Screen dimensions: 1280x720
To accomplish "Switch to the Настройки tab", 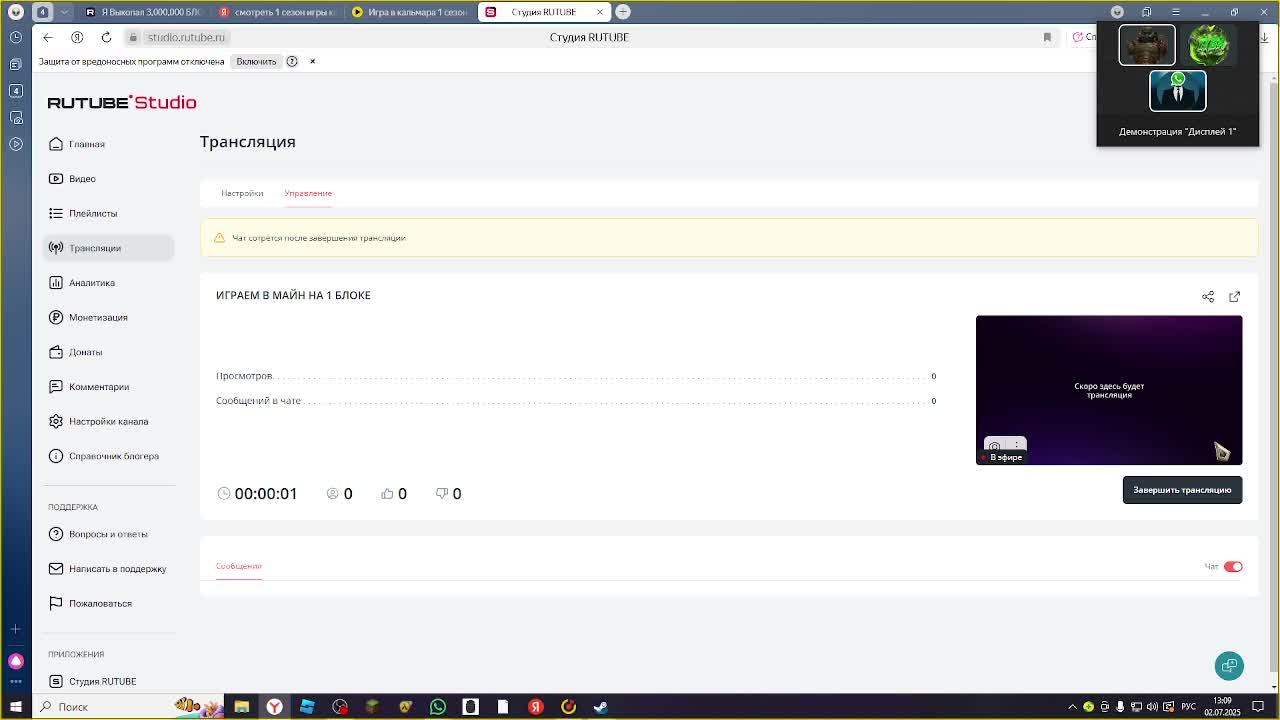I will [x=242, y=193].
